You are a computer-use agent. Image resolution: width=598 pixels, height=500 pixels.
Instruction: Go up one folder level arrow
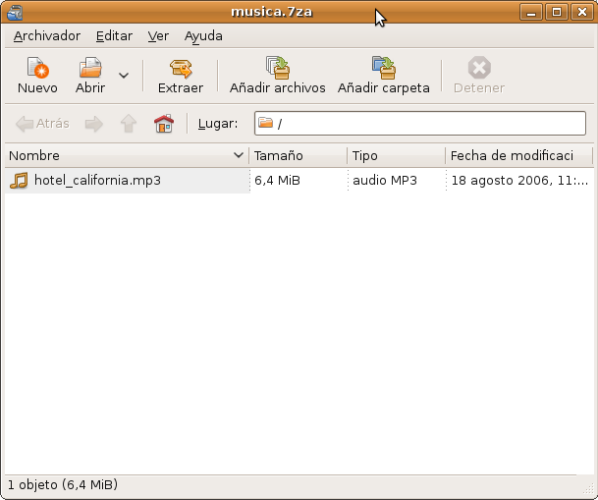tap(129, 124)
